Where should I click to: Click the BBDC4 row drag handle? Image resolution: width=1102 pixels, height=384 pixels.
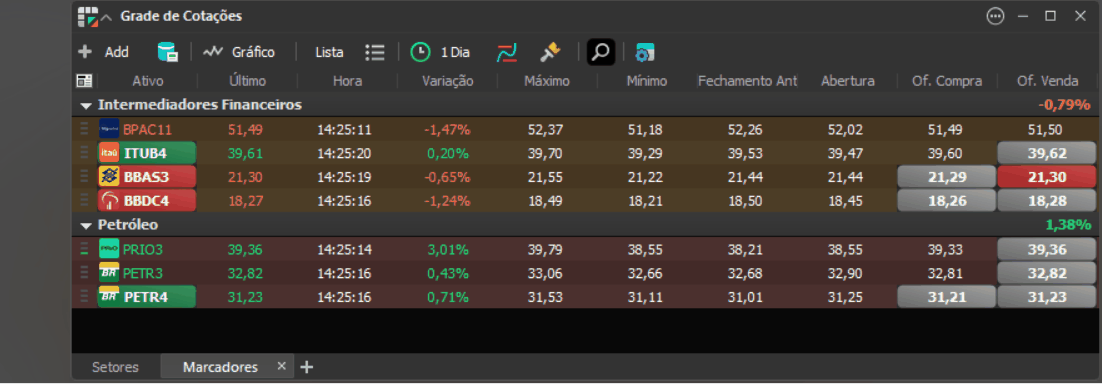coord(84,201)
